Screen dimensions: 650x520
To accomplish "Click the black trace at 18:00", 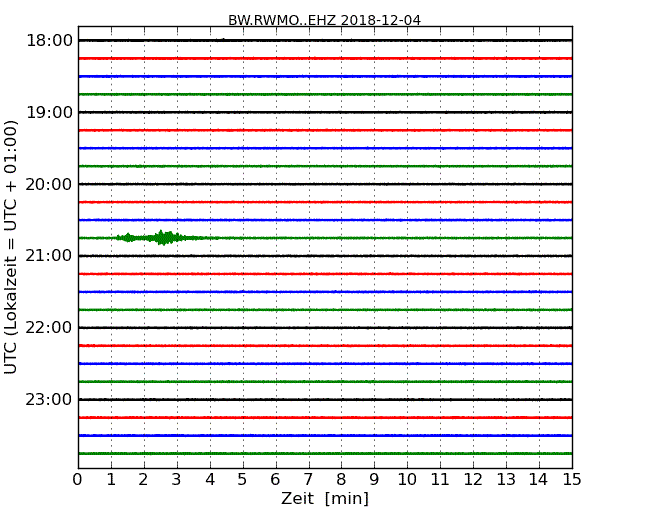I will click(325, 40).
